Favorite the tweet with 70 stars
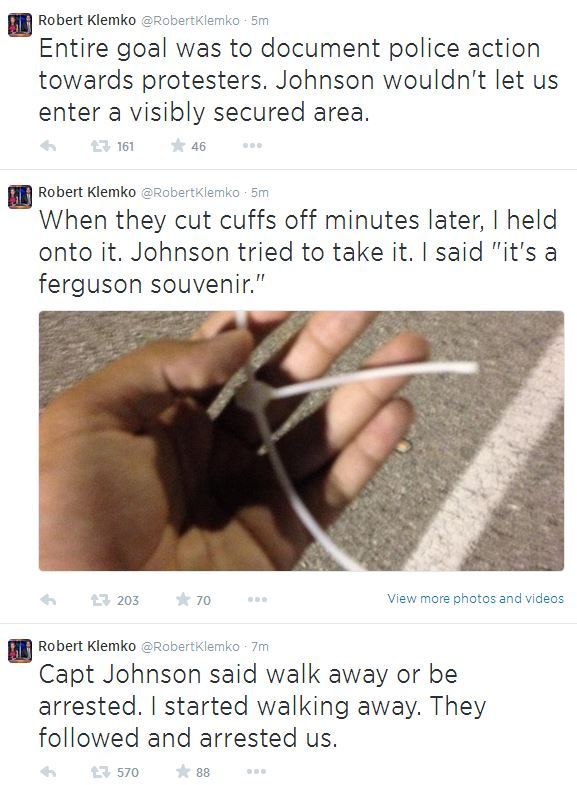The height and width of the screenshot is (785, 577). pos(183,599)
